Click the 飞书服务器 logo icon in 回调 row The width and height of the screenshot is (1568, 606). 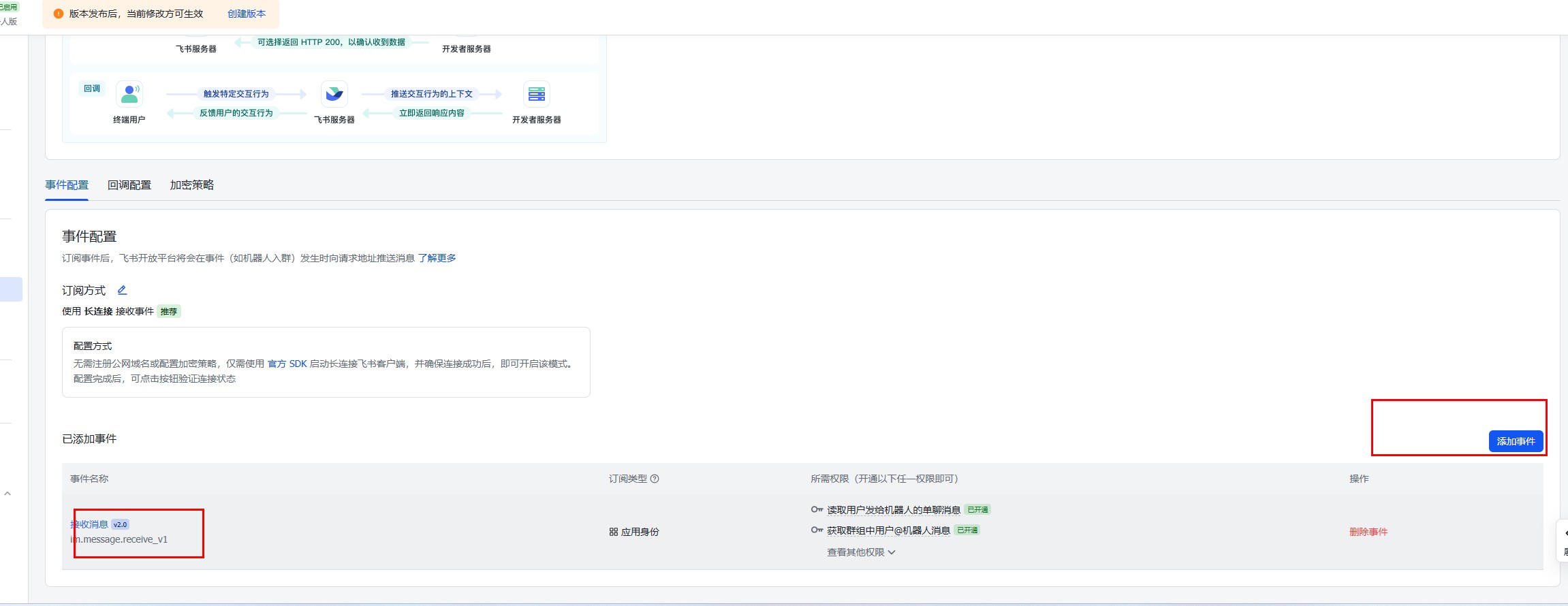(334, 94)
